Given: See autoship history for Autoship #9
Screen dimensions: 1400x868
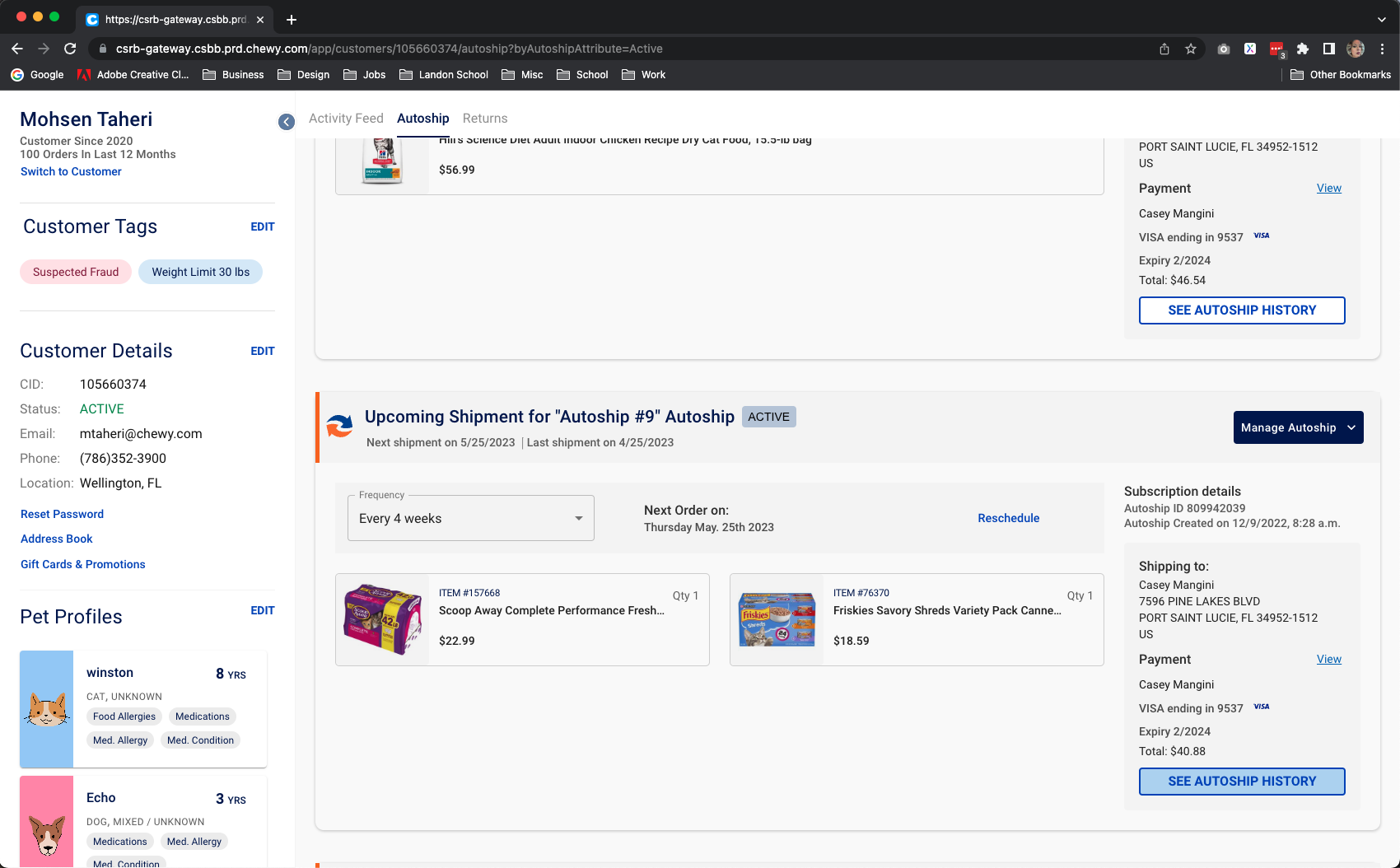Looking at the screenshot, I should coord(1242,782).
